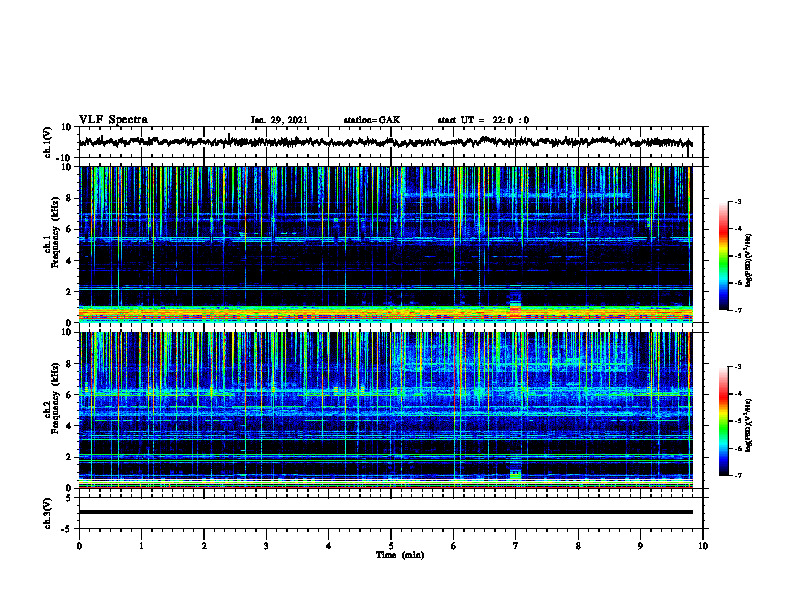Click the Time axis tick label "1"
This screenshot has width=792, height=612.
tap(141, 546)
